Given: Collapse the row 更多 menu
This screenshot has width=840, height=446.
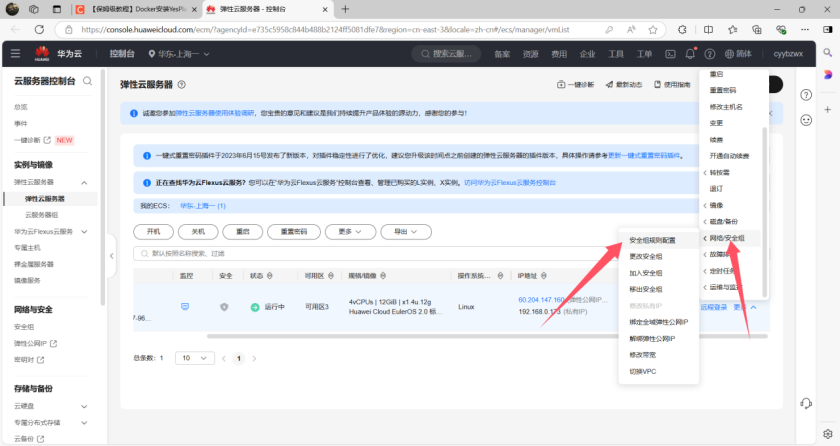Looking at the screenshot, I should click(745, 307).
